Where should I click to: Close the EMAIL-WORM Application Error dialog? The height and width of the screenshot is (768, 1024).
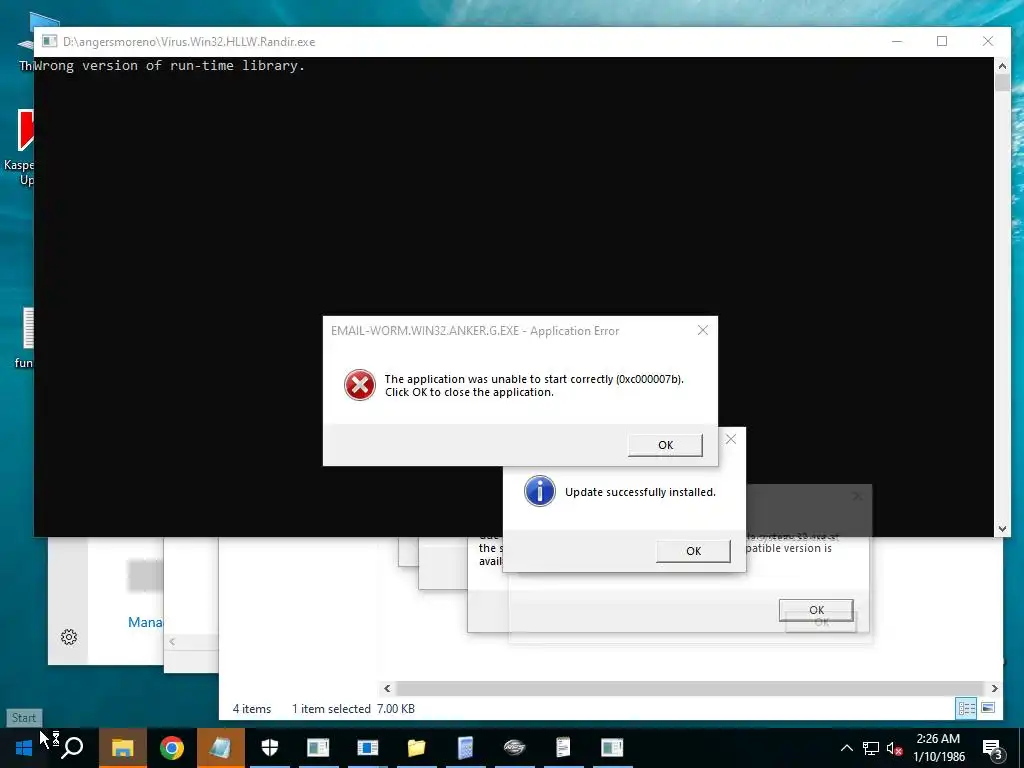point(703,330)
